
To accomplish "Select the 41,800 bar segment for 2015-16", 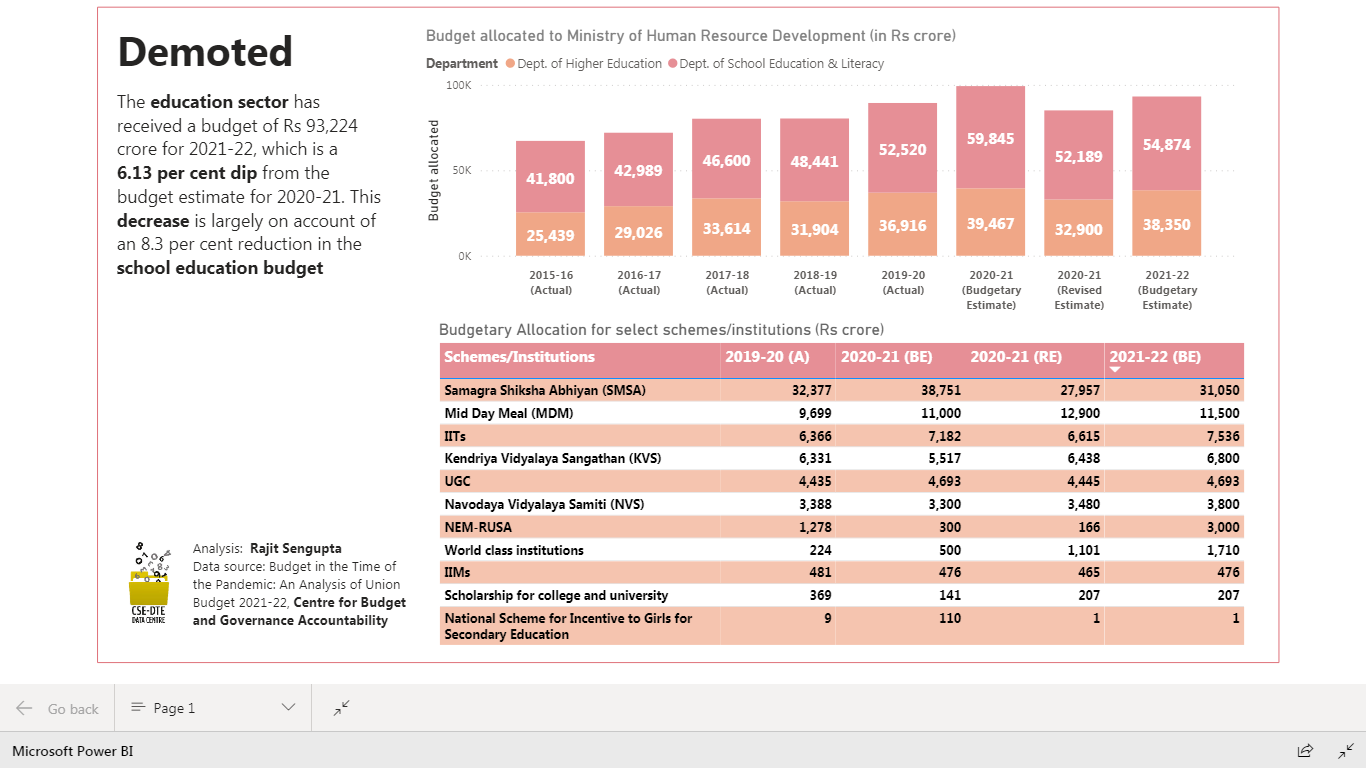I will point(550,177).
